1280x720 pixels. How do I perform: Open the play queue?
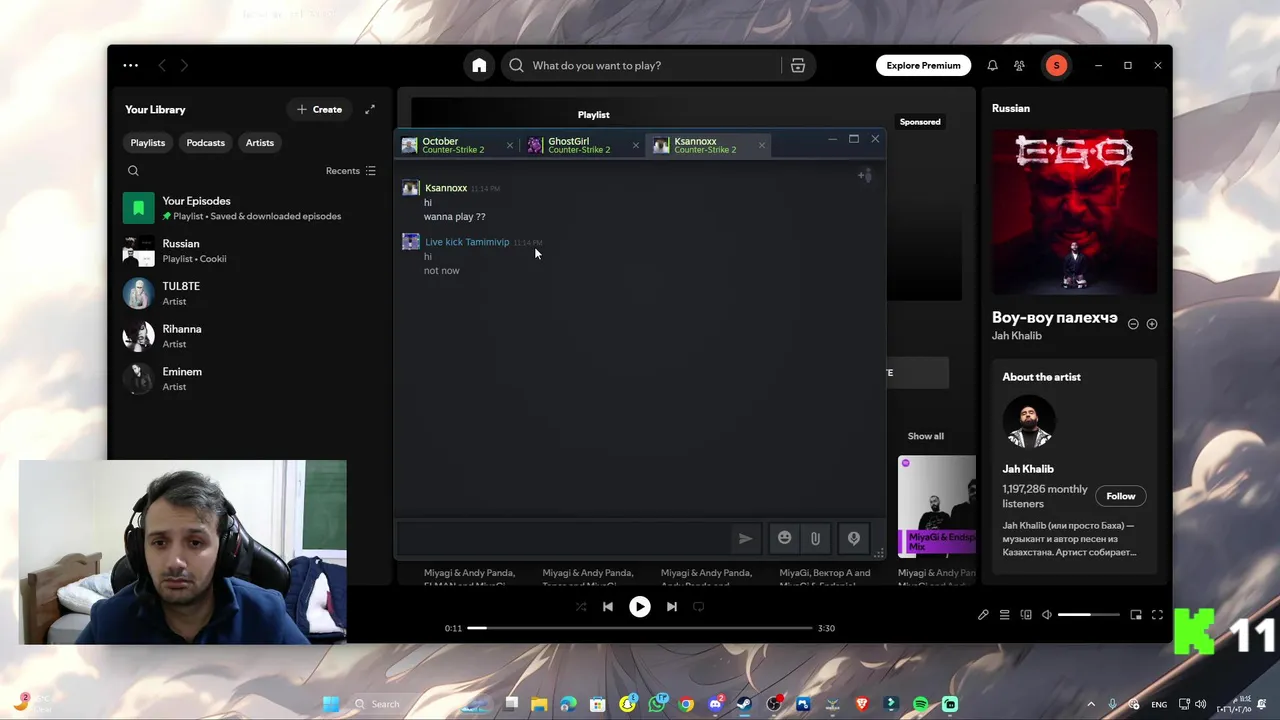pos(1005,615)
